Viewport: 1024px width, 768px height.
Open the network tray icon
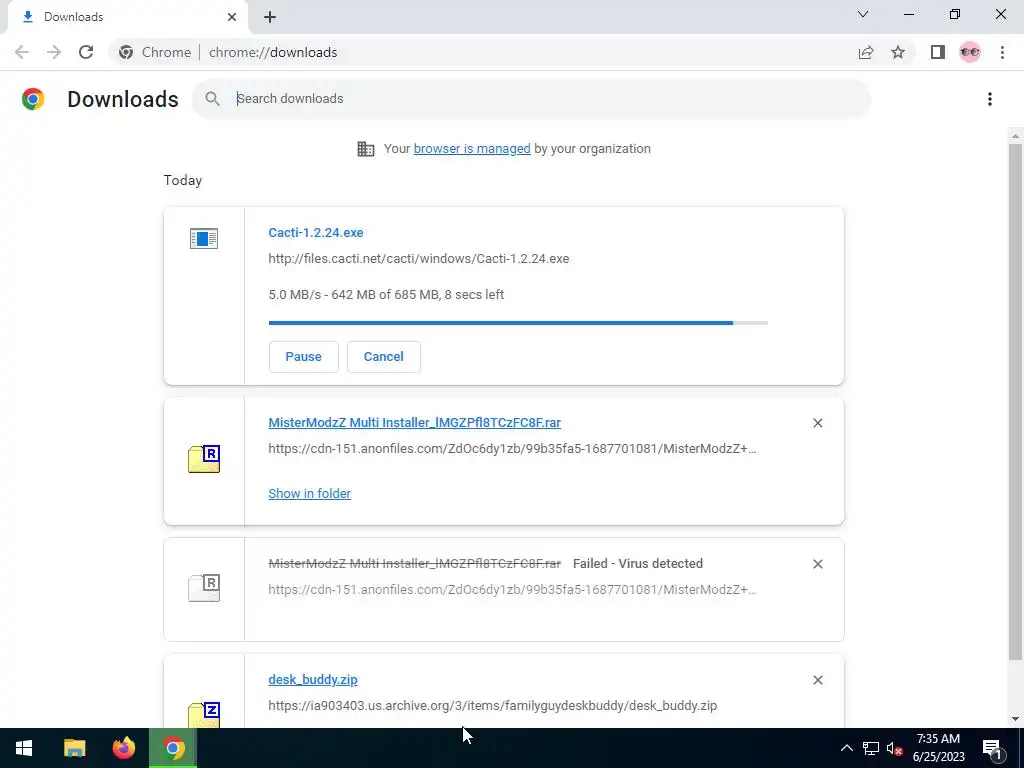tap(871, 748)
